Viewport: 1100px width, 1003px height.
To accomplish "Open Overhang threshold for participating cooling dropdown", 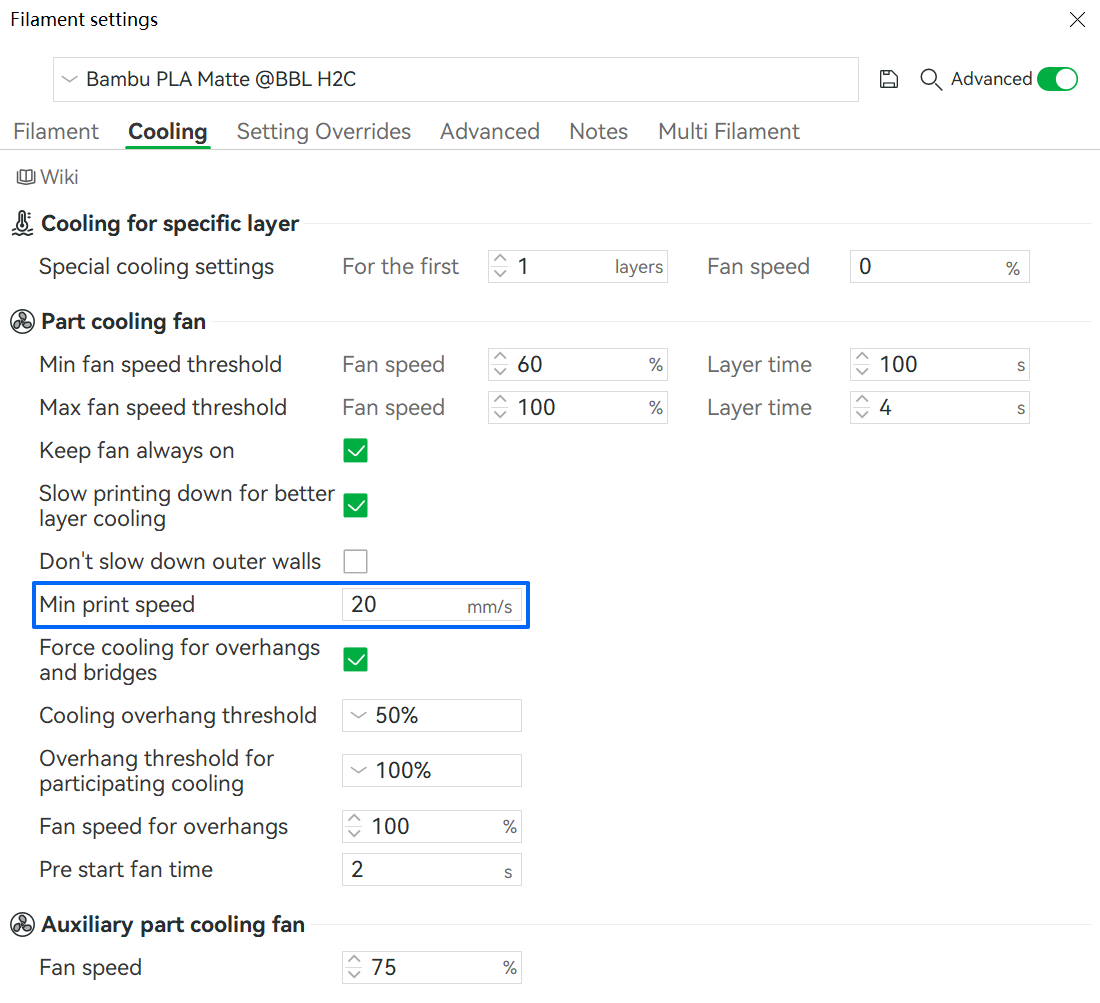I will (431, 770).
